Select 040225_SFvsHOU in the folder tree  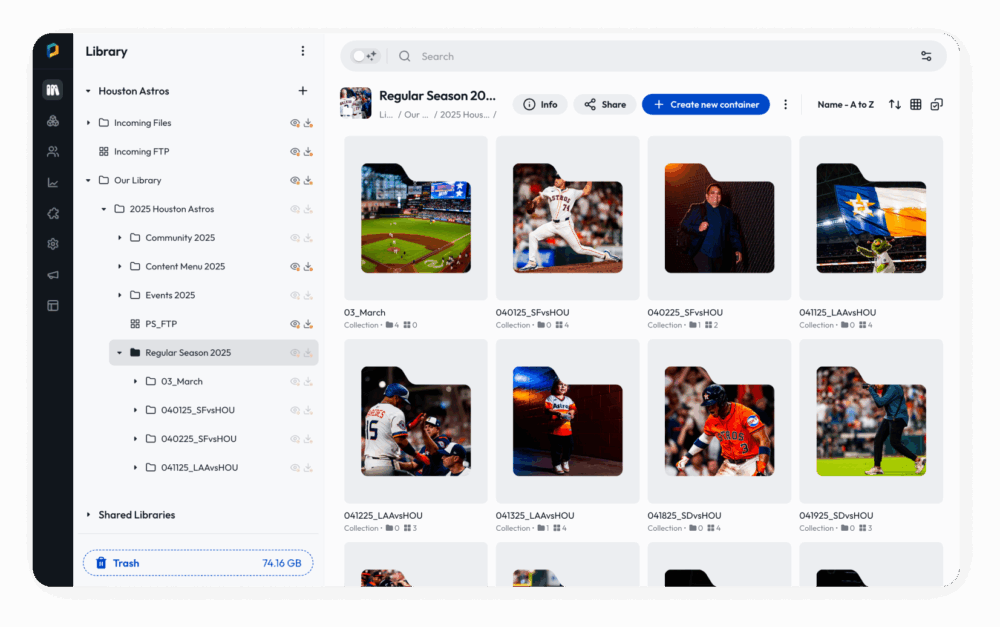(x=198, y=439)
